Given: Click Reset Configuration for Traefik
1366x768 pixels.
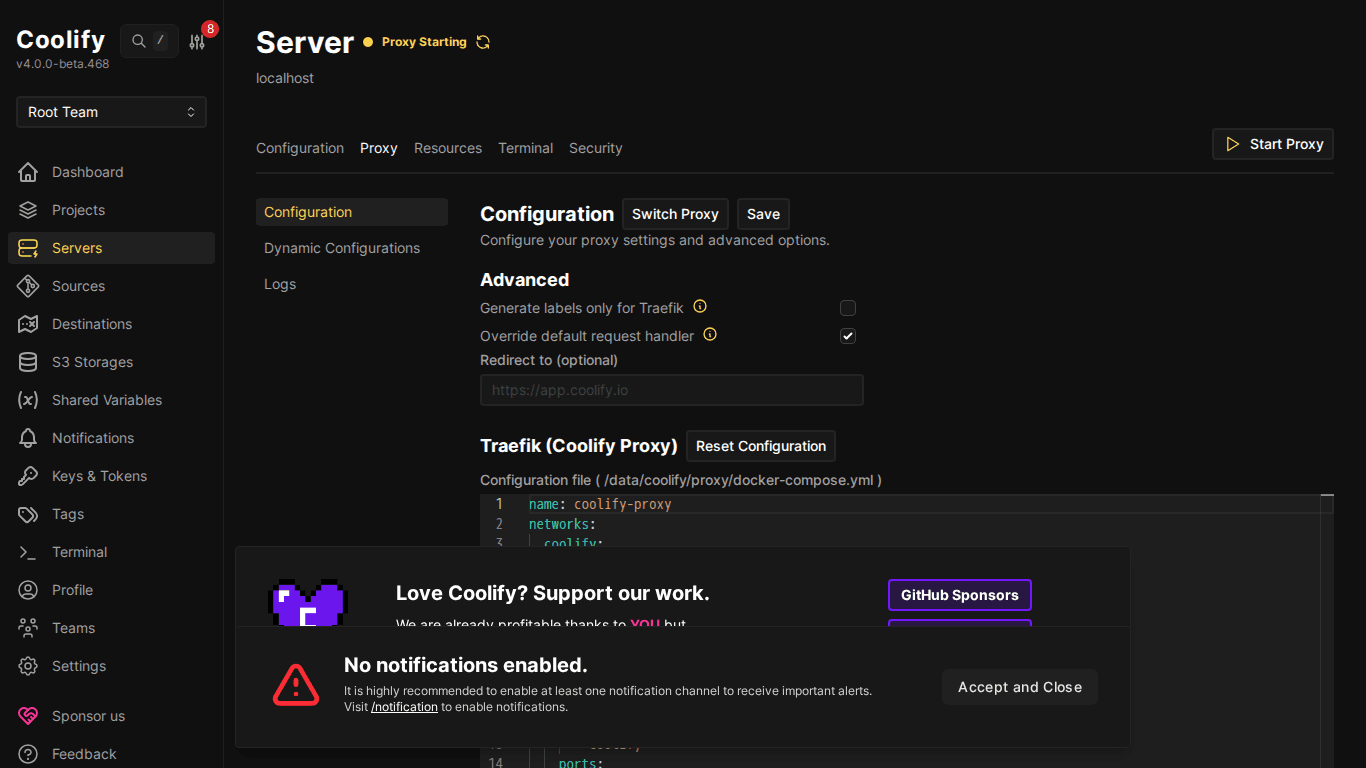Looking at the screenshot, I should point(760,446).
